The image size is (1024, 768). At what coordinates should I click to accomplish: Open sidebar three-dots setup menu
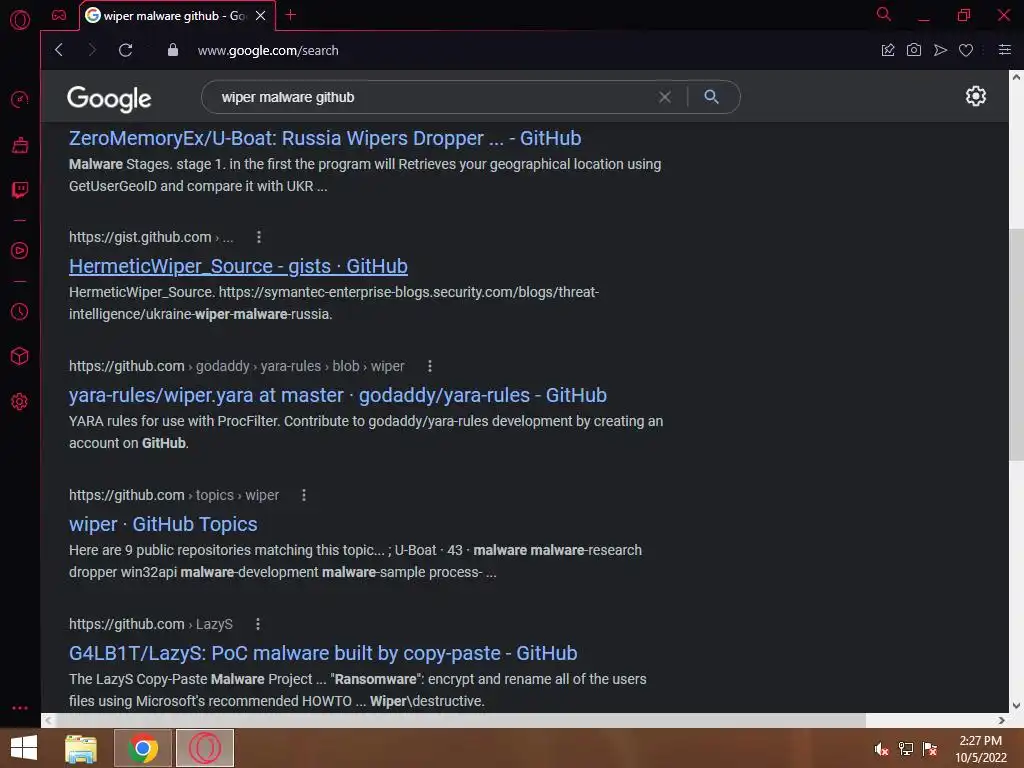point(20,707)
